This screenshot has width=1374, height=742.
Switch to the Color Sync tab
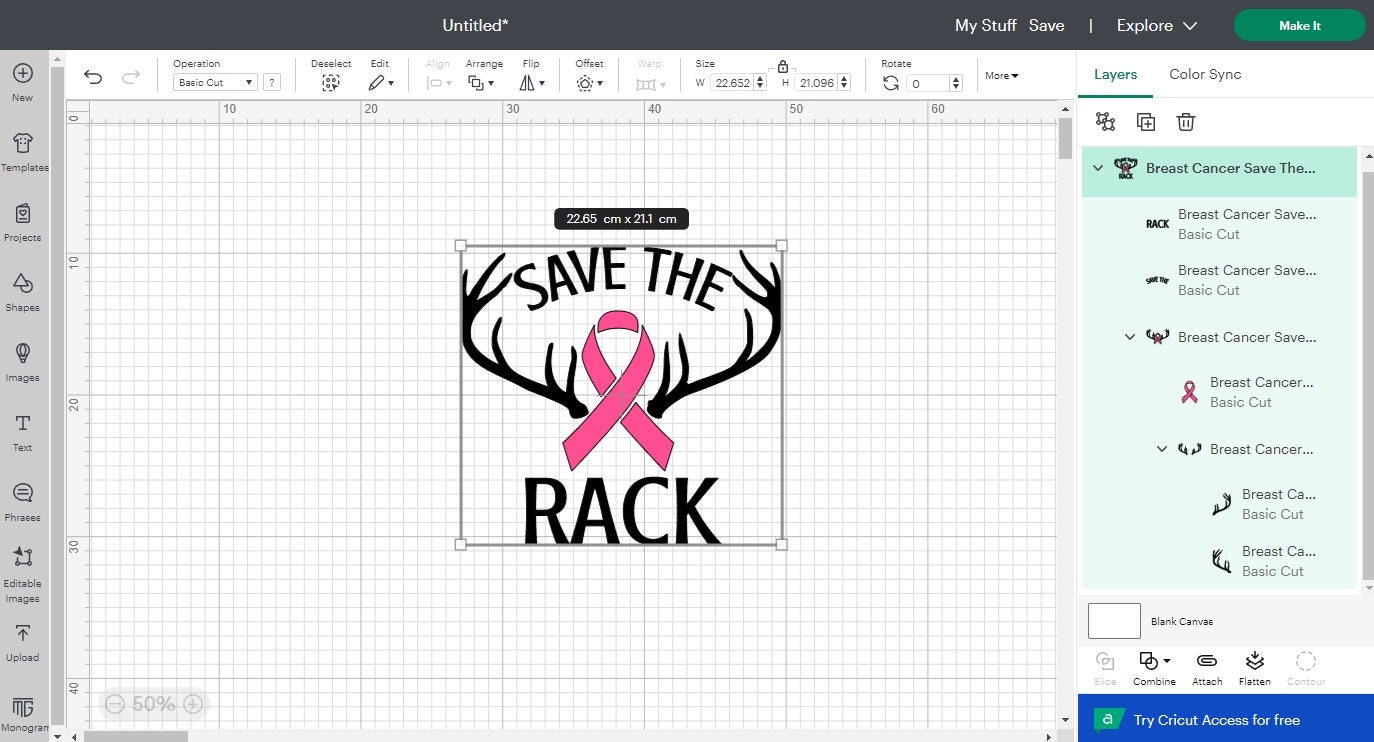(x=1205, y=74)
